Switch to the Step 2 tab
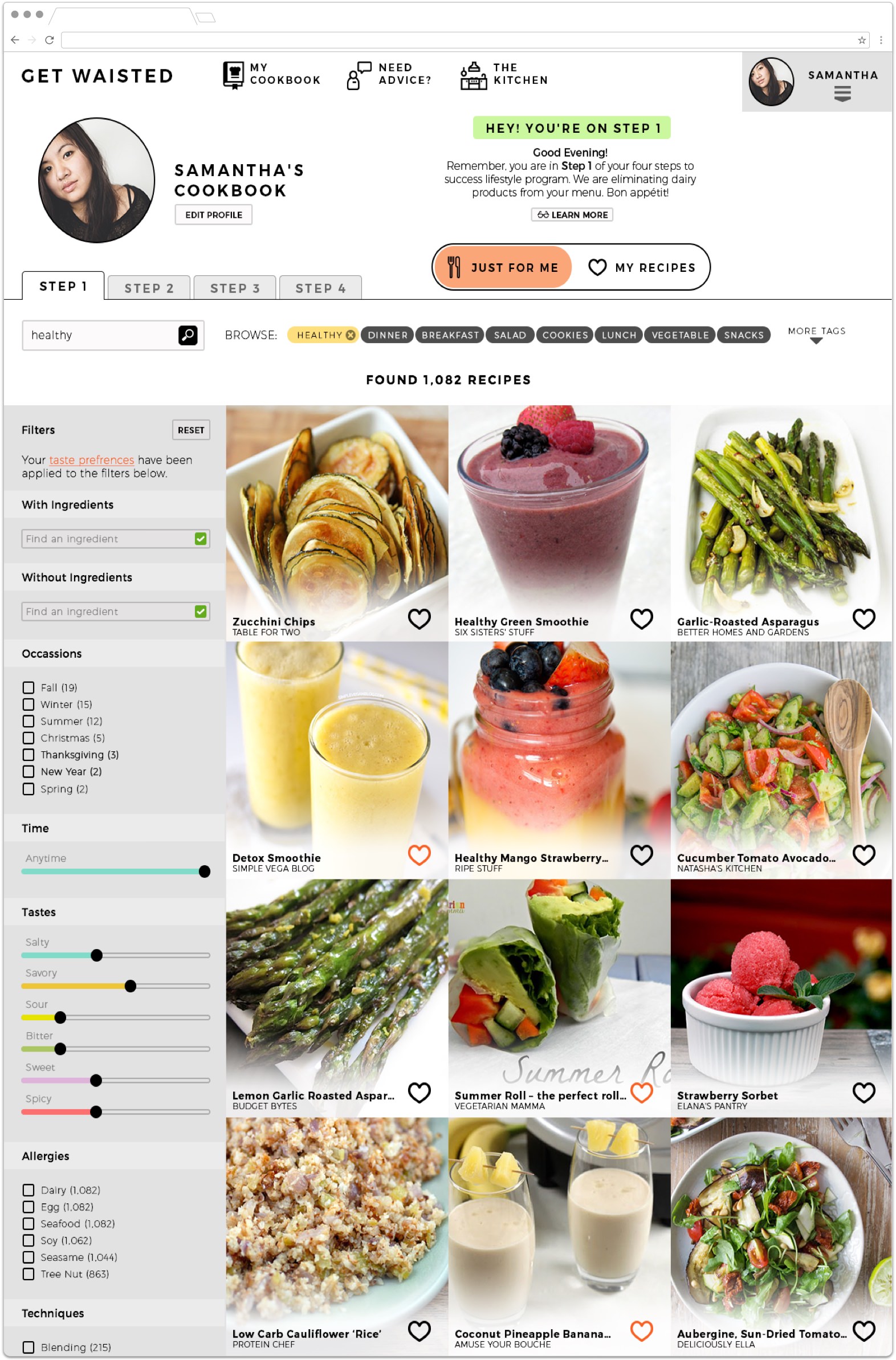This screenshot has height=1360, width=896. pos(149,288)
